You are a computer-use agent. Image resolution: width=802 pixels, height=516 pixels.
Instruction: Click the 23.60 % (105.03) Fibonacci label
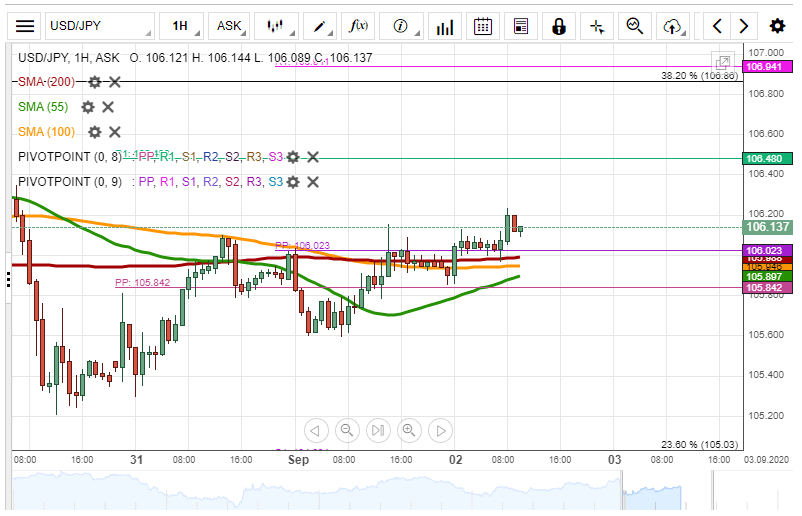pyautogui.click(x=699, y=444)
